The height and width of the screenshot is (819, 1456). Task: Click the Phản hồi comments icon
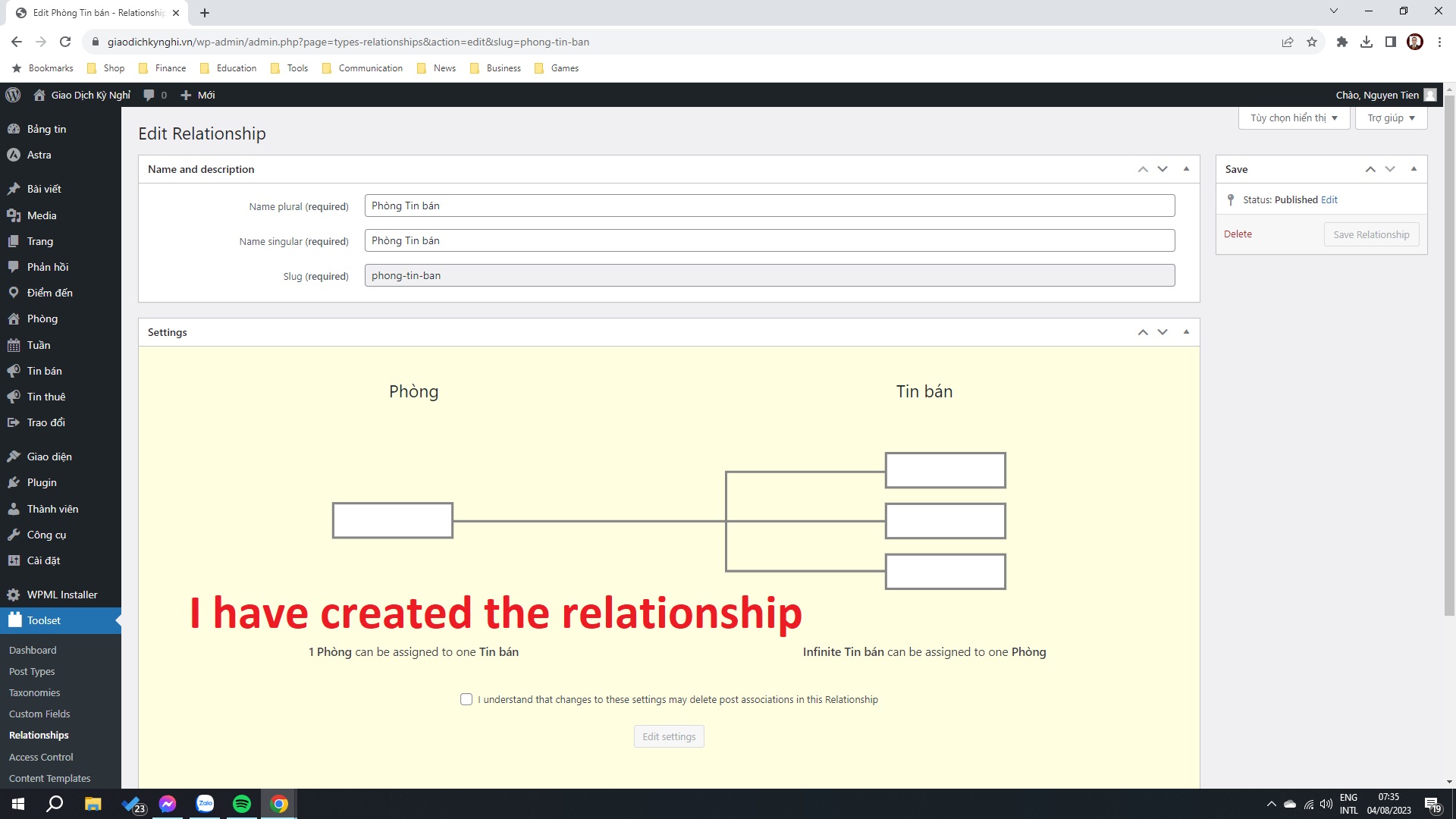pos(14,267)
